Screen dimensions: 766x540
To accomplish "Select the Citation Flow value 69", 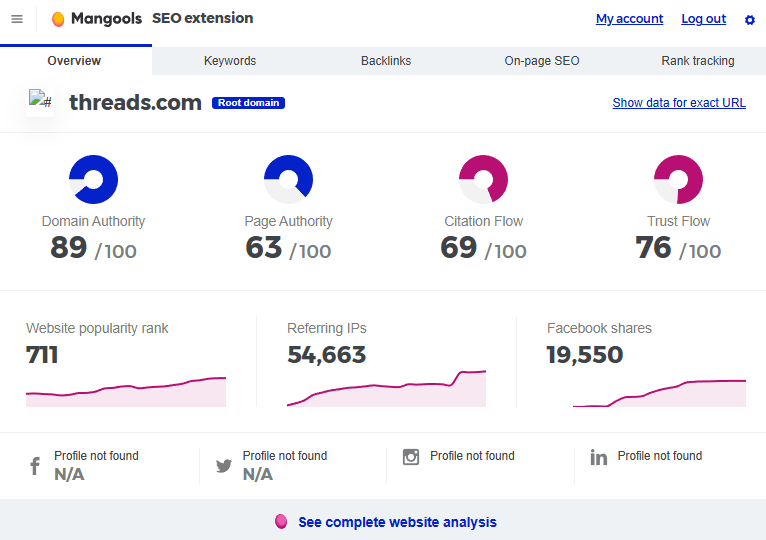I will pos(458,247).
